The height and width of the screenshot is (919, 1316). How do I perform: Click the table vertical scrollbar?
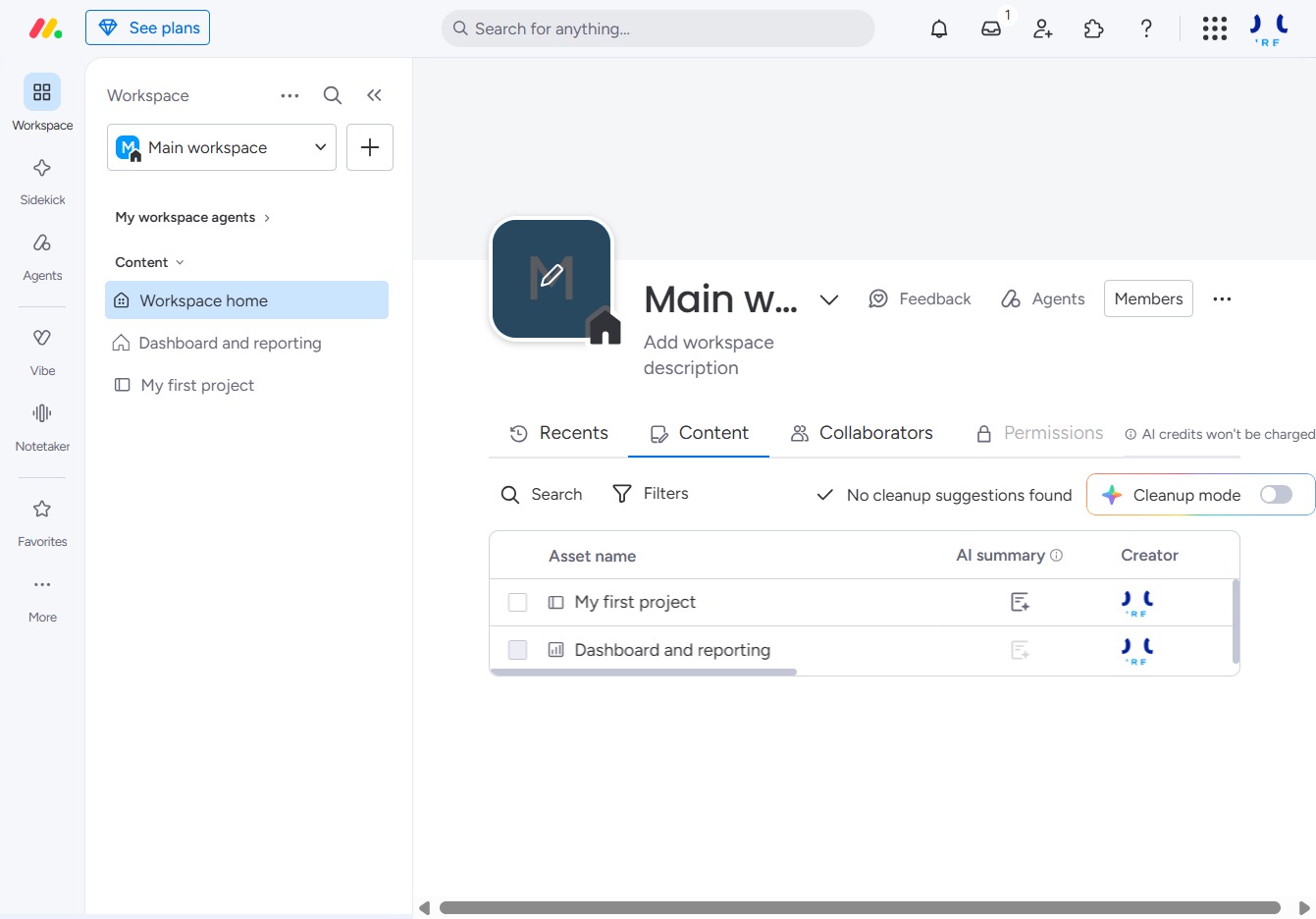[1236, 622]
